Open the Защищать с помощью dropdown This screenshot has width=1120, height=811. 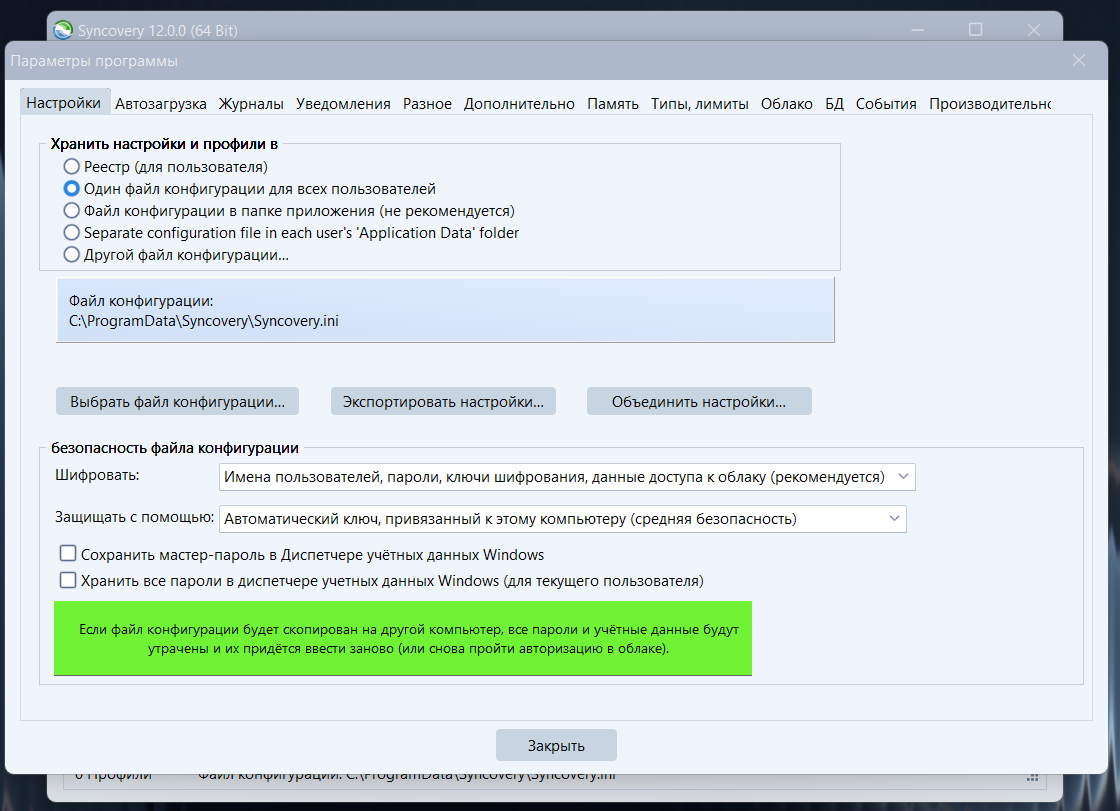(x=562, y=519)
